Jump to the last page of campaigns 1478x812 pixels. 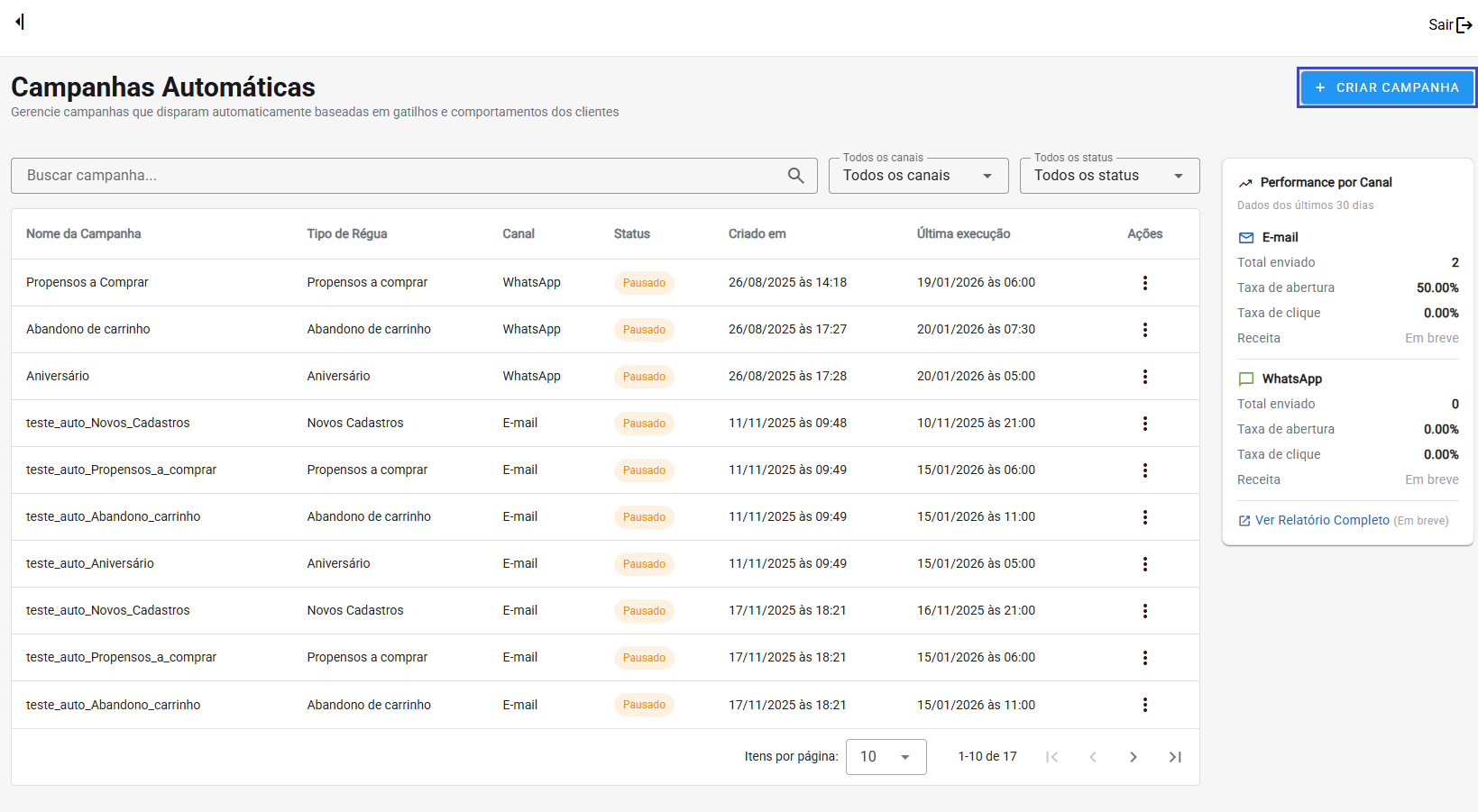pos(1174,757)
